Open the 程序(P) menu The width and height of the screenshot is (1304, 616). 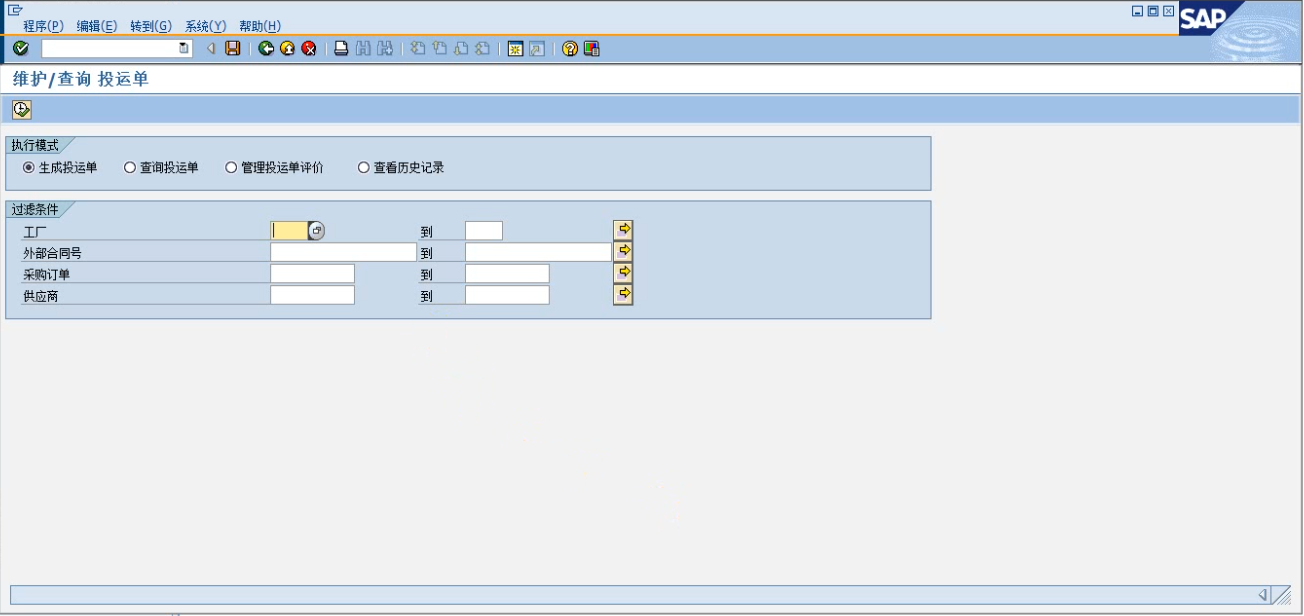pyautogui.click(x=43, y=26)
